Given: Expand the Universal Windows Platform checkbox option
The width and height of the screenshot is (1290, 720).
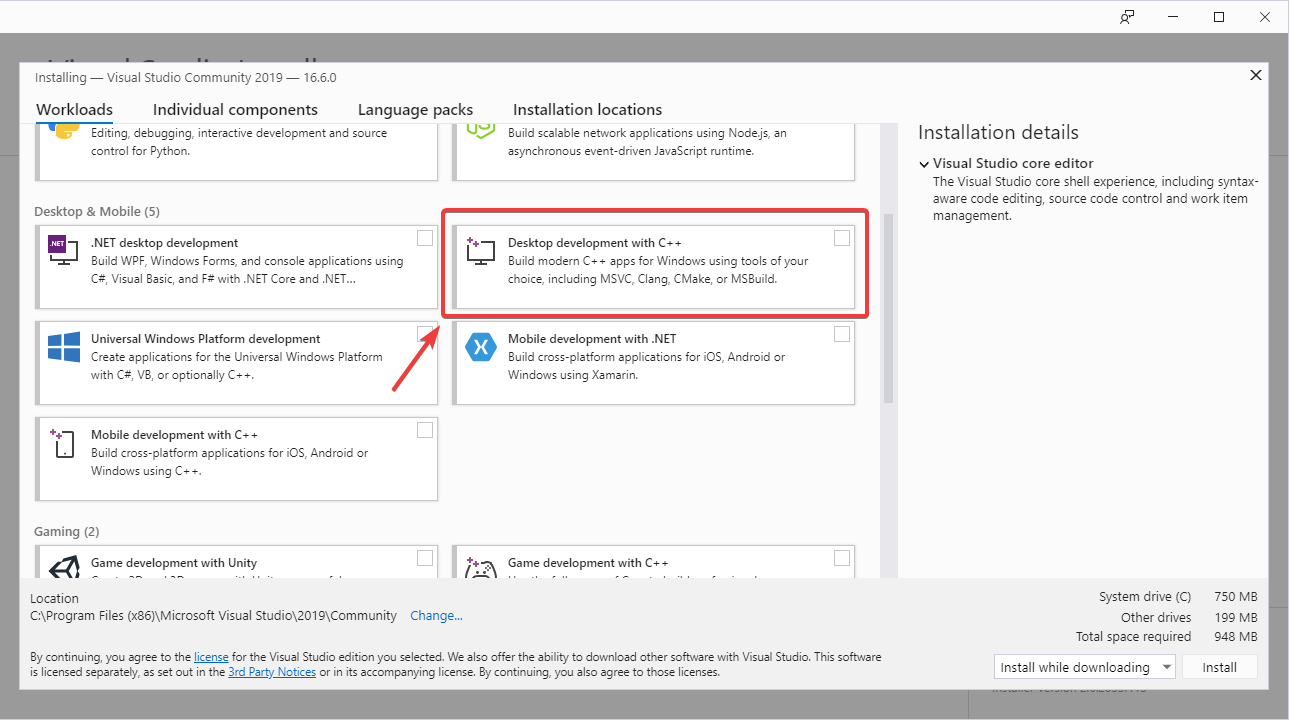Looking at the screenshot, I should (x=425, y=332).
